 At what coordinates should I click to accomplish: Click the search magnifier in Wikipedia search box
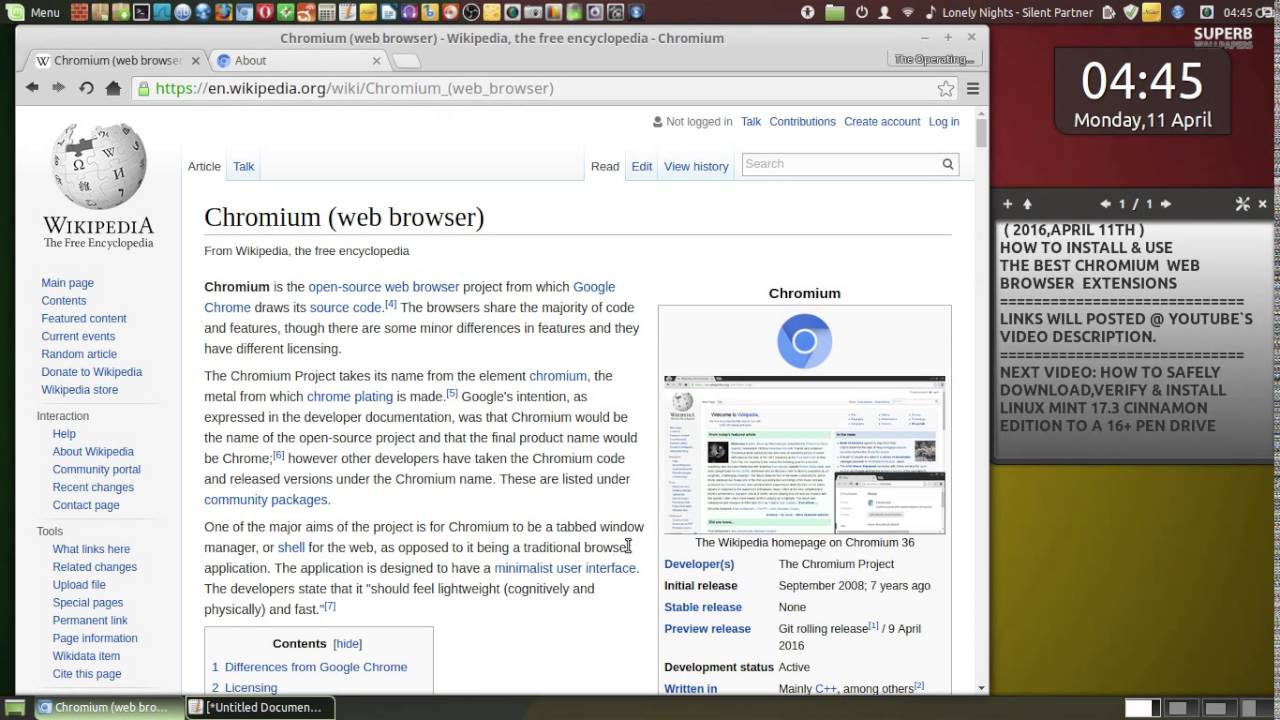947,164
